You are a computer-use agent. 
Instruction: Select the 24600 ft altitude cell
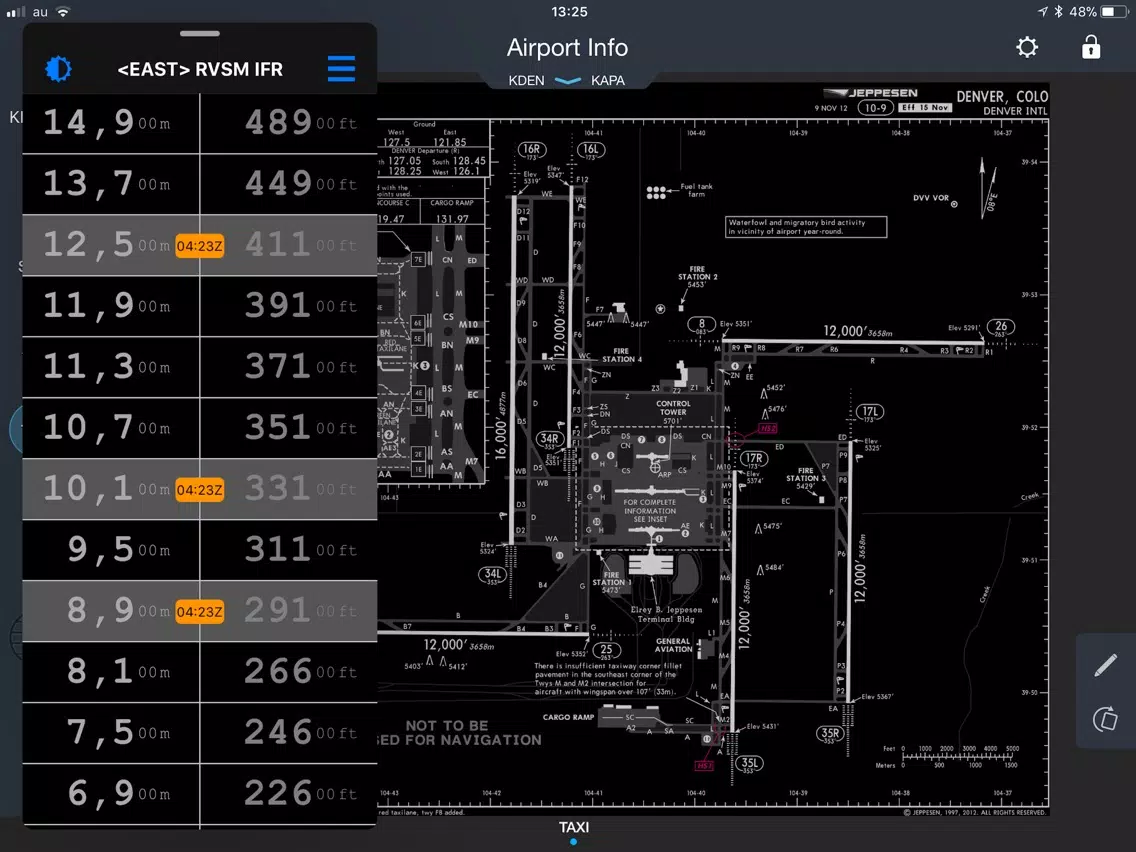click(289, 732)
